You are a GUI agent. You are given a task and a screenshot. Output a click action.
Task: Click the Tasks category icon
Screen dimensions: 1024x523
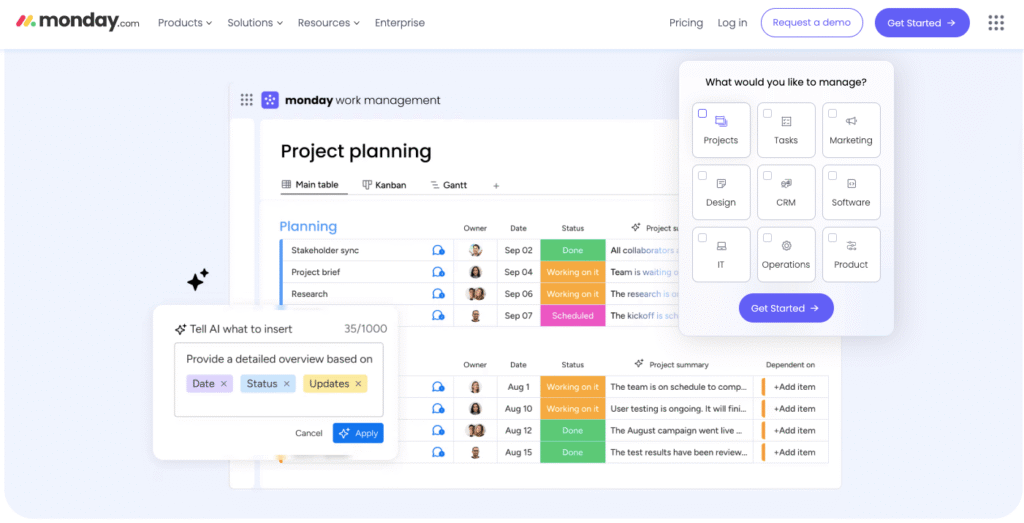pos(786,121)
